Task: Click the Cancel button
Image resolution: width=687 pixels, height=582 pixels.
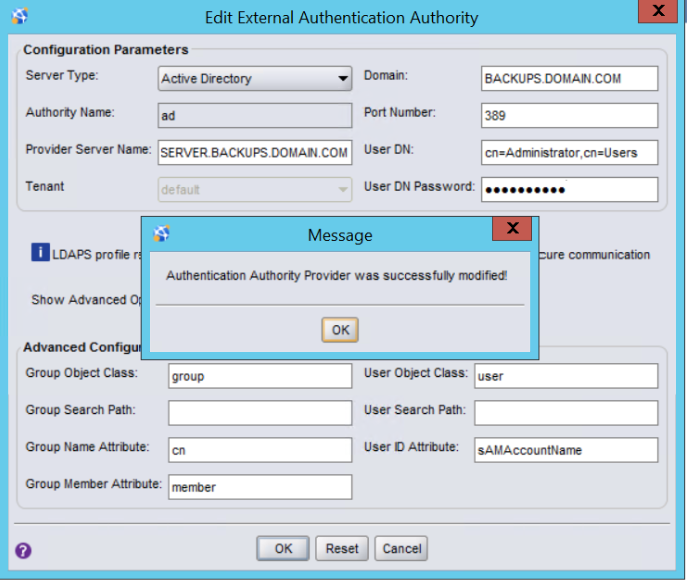Action: coord(402,549)
